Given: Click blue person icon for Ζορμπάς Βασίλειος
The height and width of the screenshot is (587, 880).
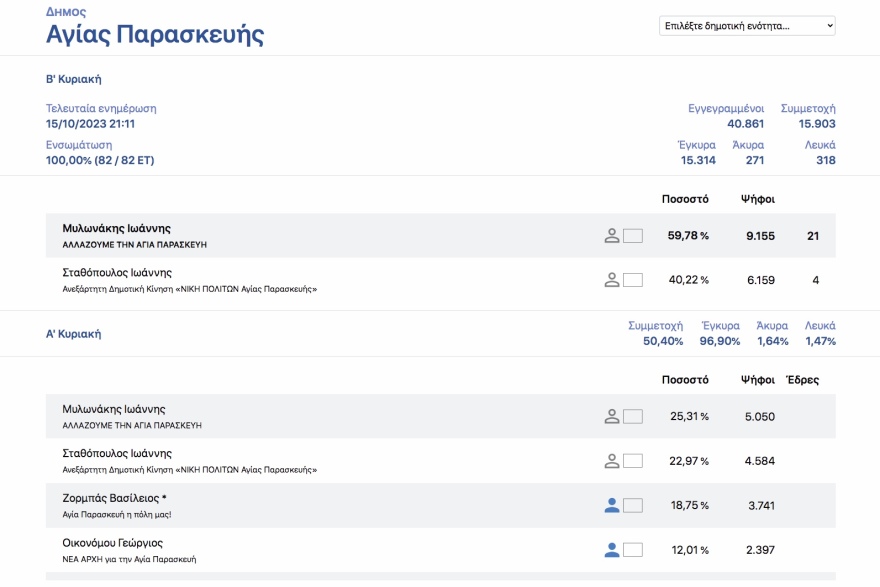Looking at the screenshot, I should (x=612, y=505).
